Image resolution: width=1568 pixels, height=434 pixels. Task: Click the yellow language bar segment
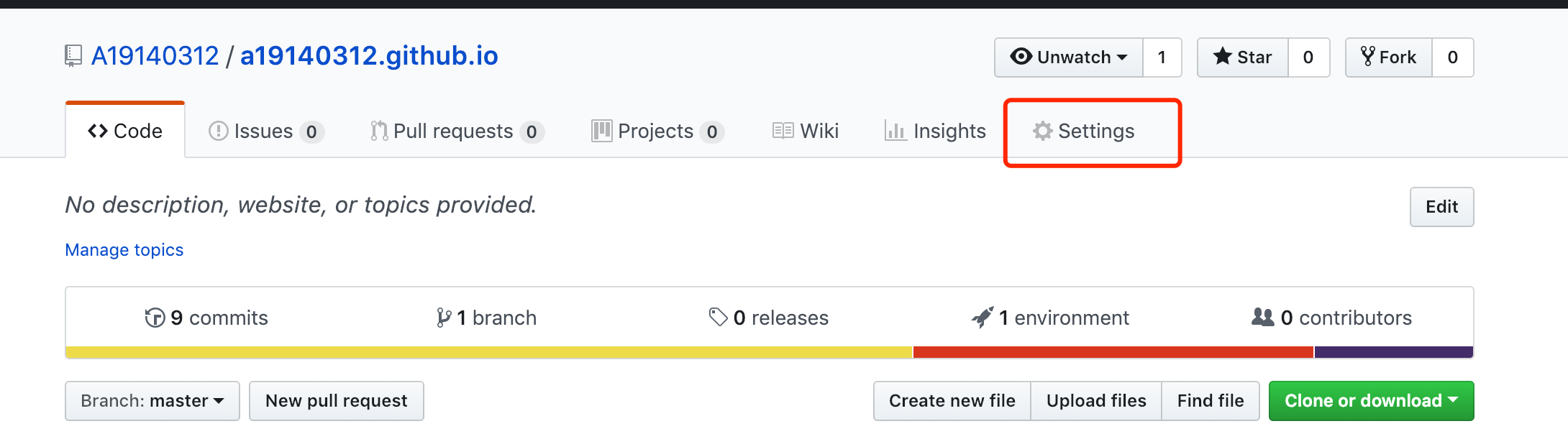coord(489,353)
